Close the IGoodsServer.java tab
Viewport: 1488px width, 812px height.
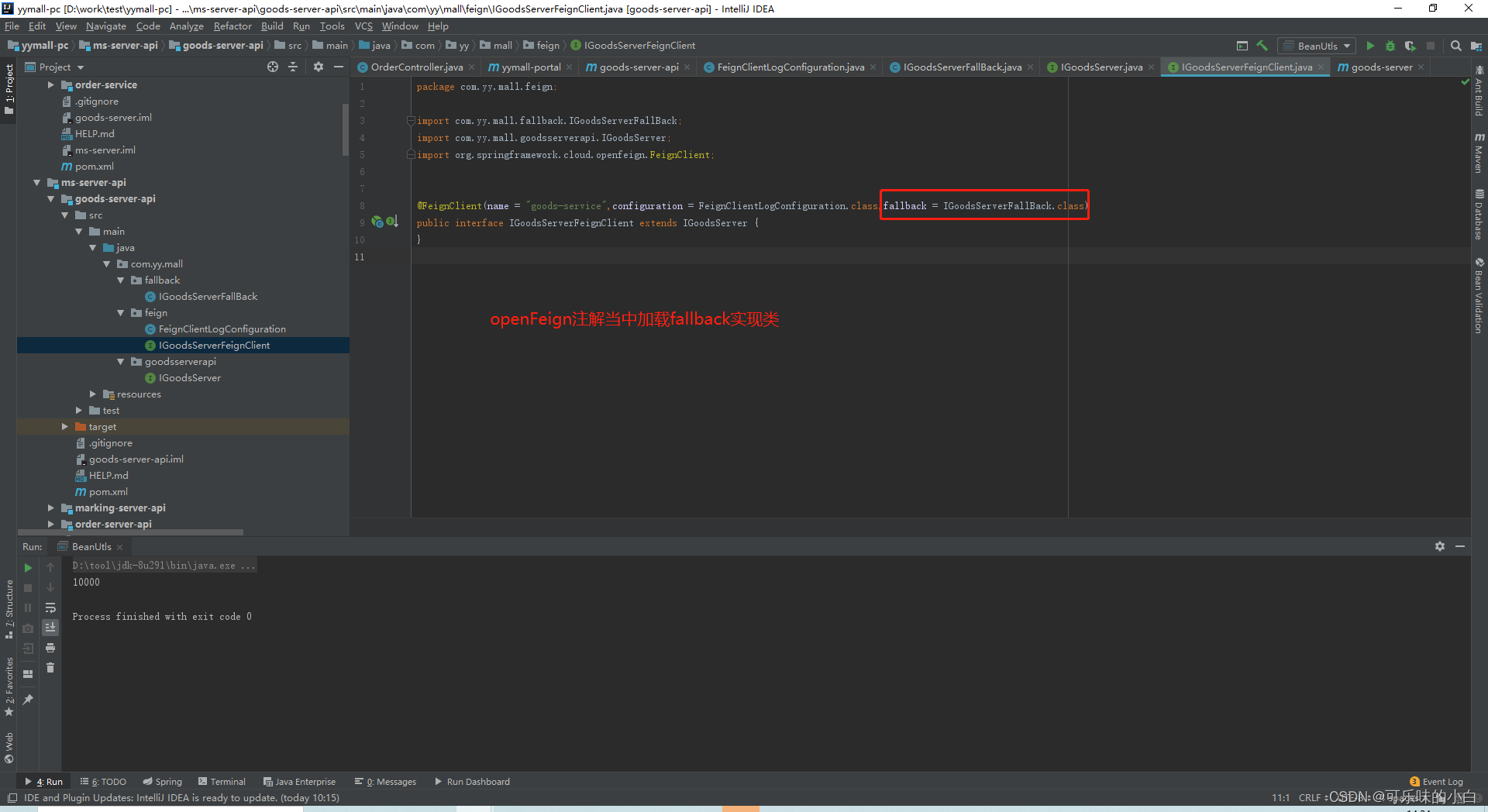click(1151, 67)
